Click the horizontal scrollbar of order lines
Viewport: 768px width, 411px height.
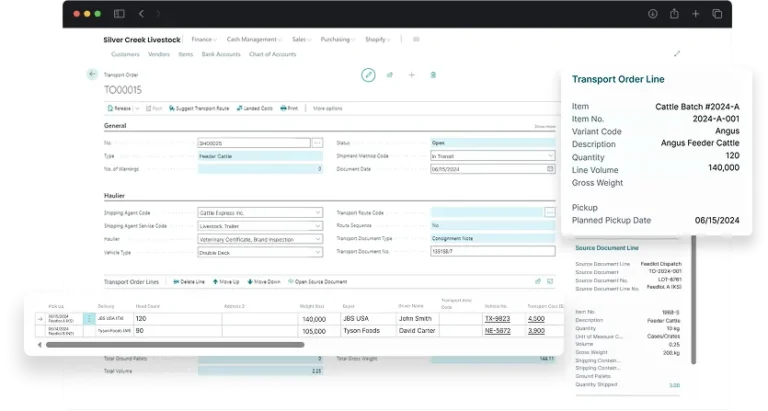(x=175, y=345)
